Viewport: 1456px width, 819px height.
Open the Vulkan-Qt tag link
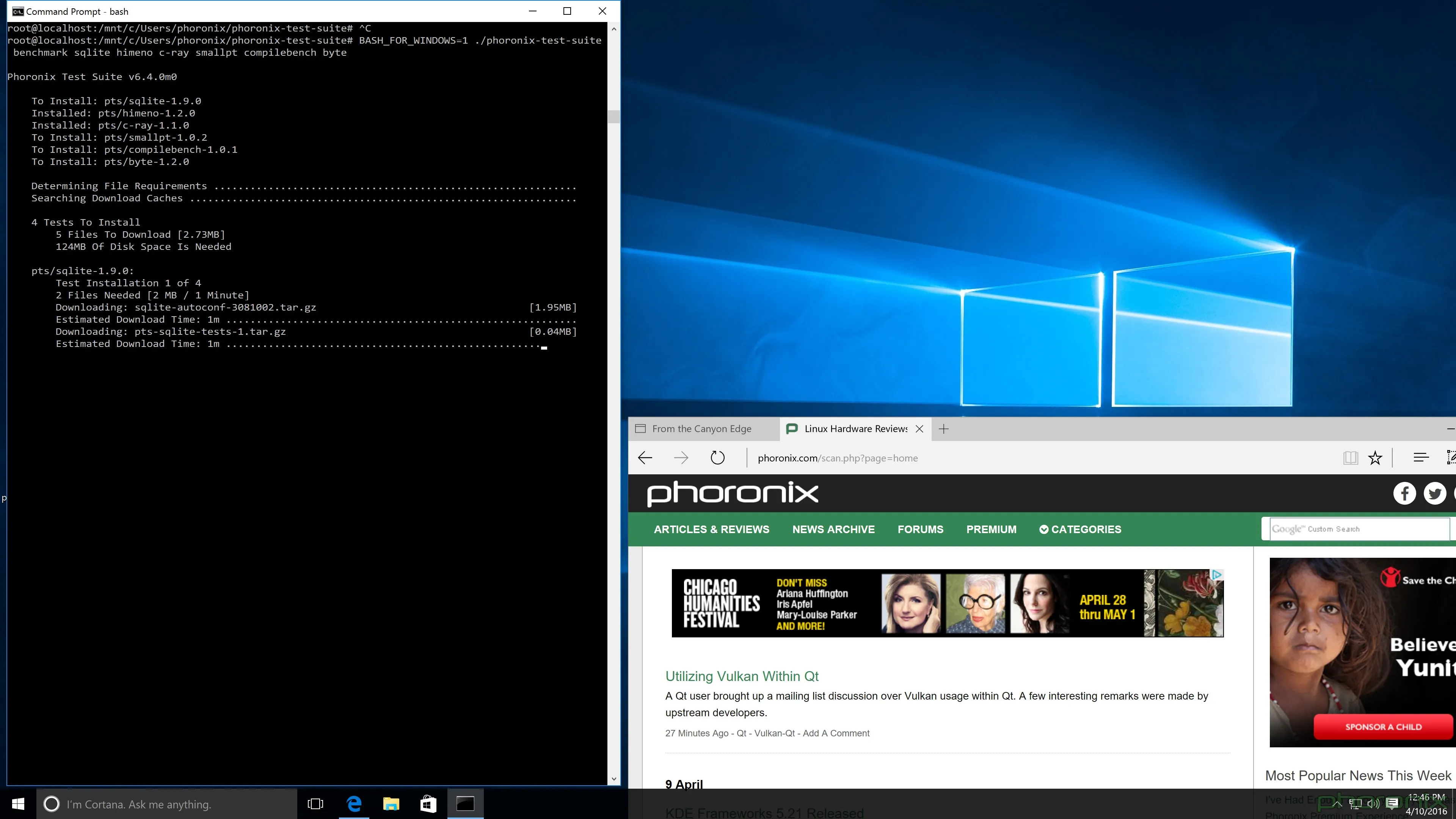(774, 734)
